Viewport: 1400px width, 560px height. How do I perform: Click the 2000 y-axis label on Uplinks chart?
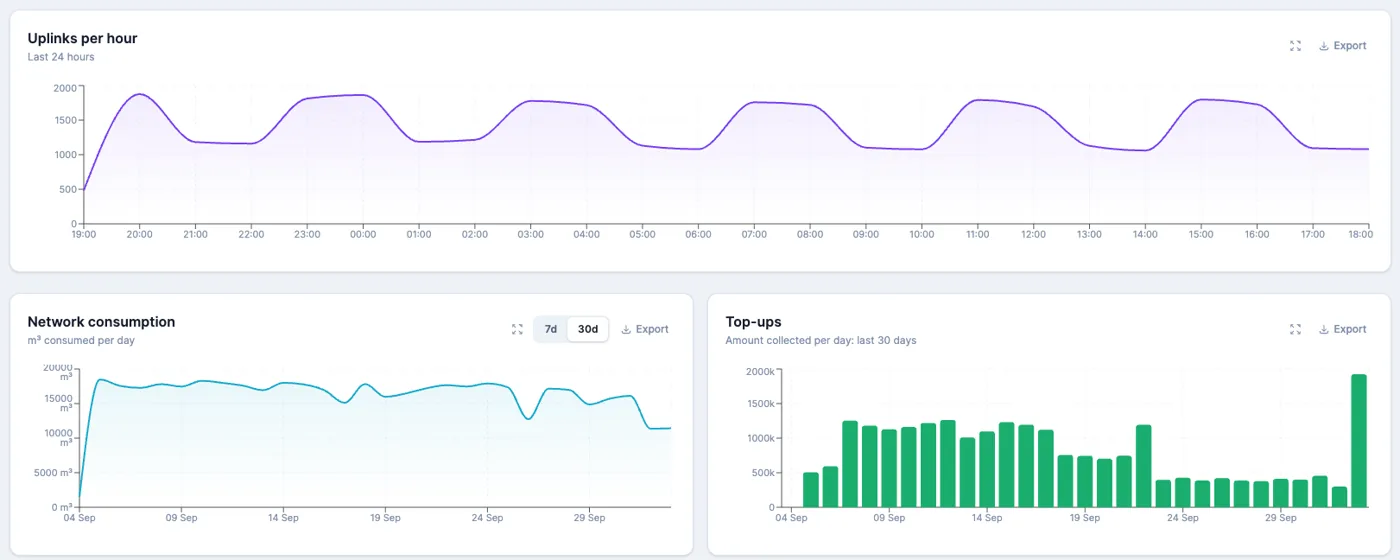(x=65, y=87)
